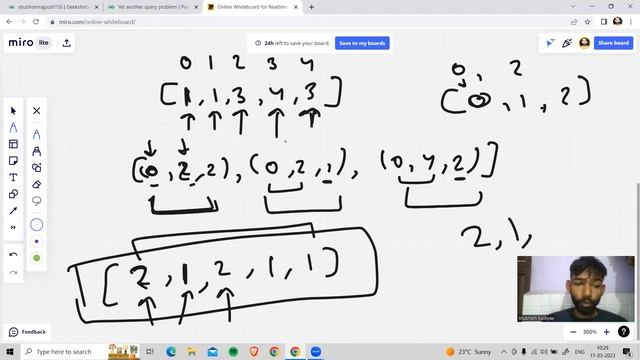Zoom out with minus button
Image resolution: width=640 pixels, height=360 pixels.
573,332
